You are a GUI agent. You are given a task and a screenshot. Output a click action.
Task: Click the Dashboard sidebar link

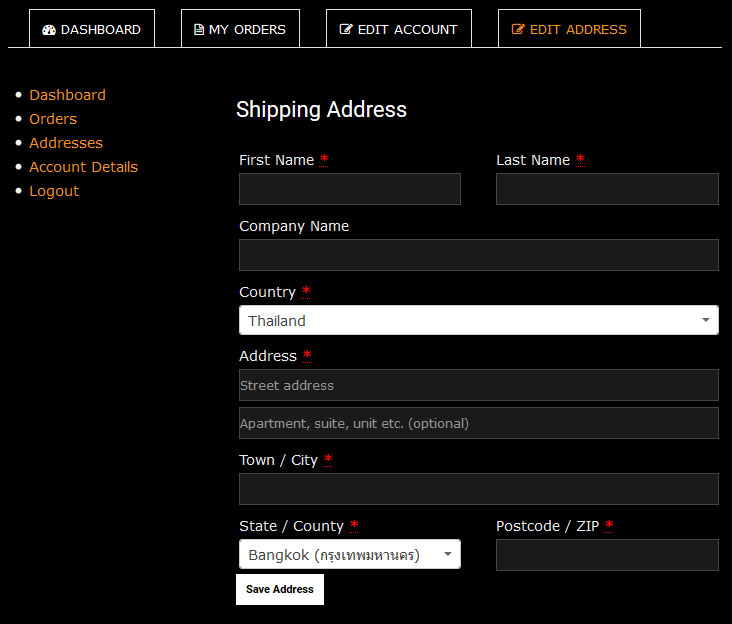(67, 95)
